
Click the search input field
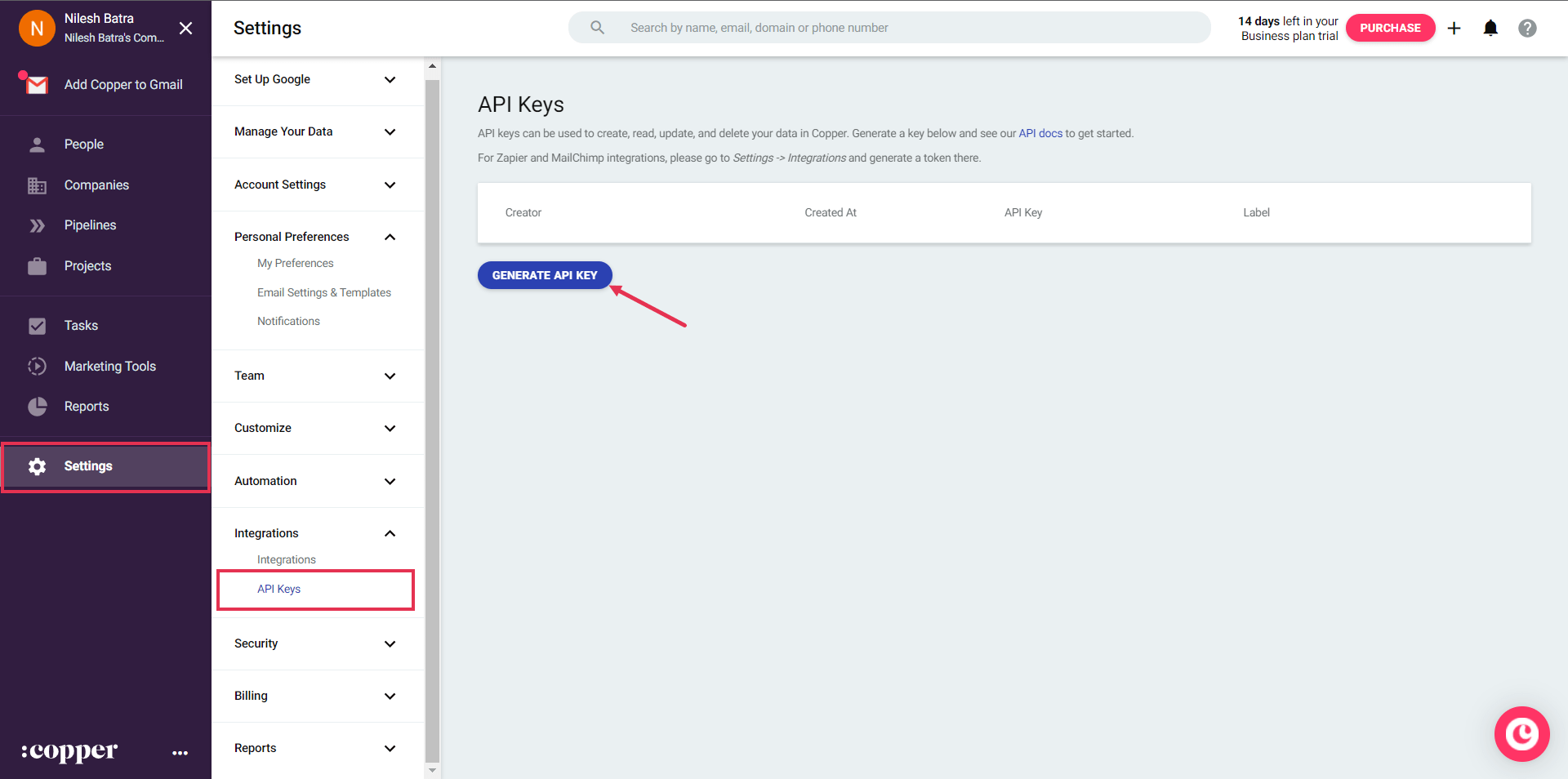click(889, 28)
